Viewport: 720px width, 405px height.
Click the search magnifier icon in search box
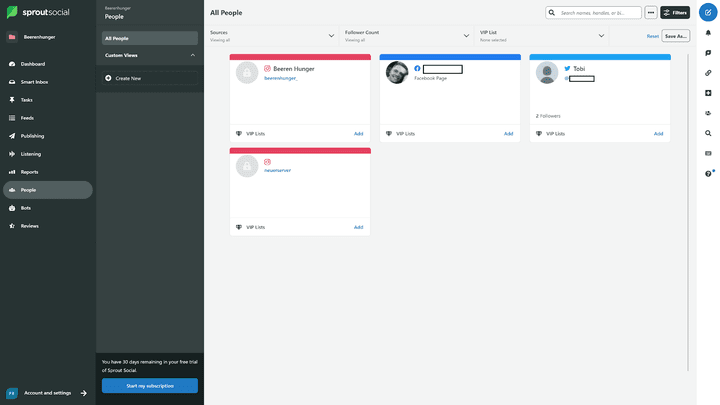coord(551,13)
